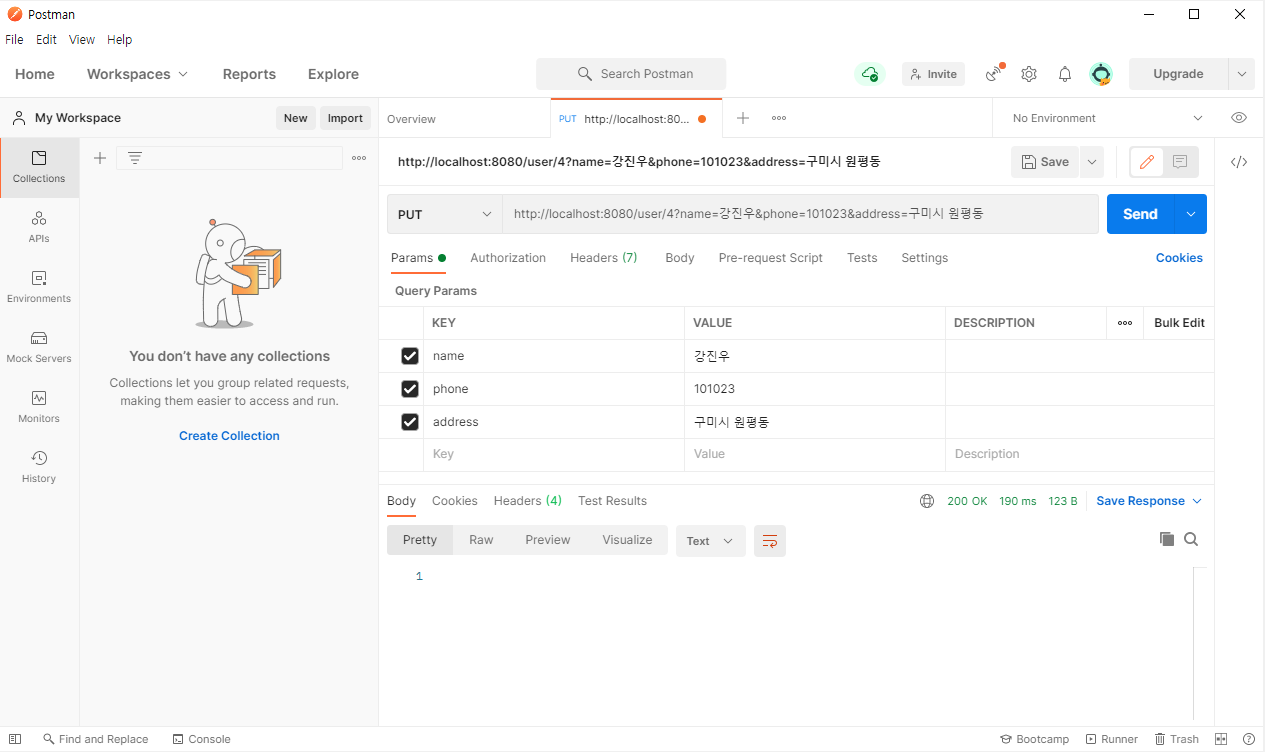Open collections panel more options ellipsis

pyautogui.click(x=359, y=158)
